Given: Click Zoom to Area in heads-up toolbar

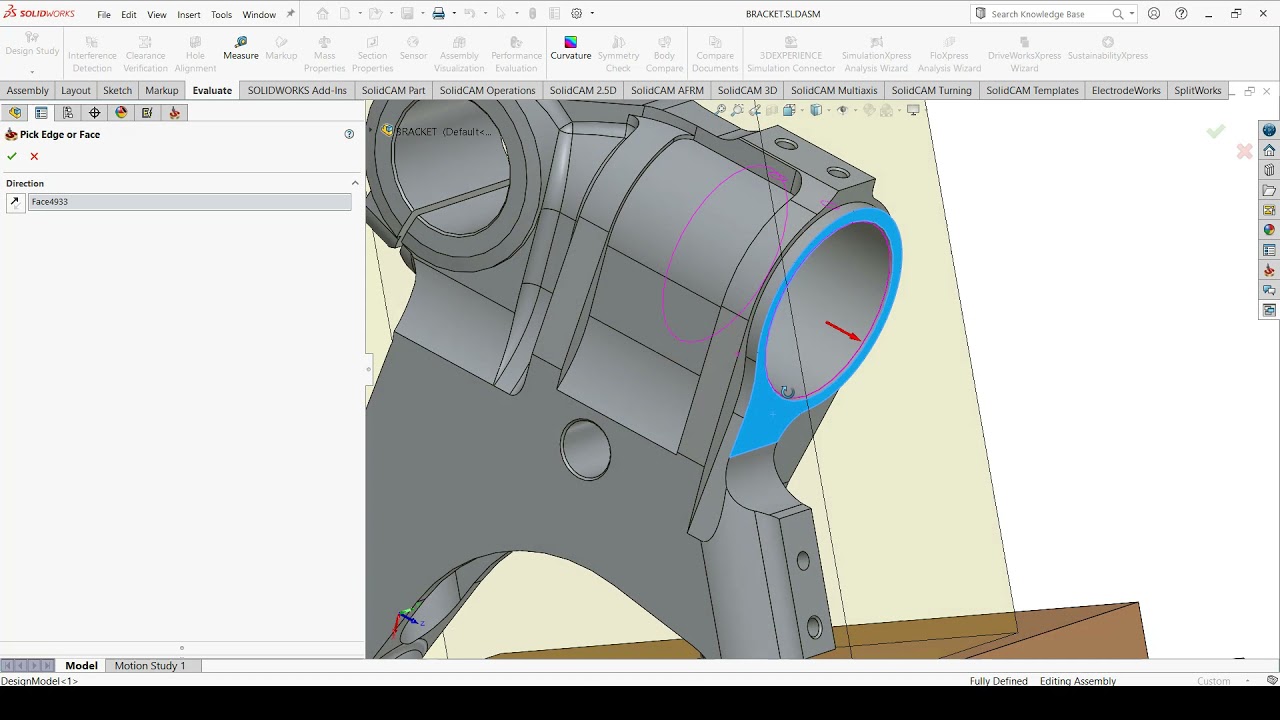Looking at the screenshot, I should 738,110.
